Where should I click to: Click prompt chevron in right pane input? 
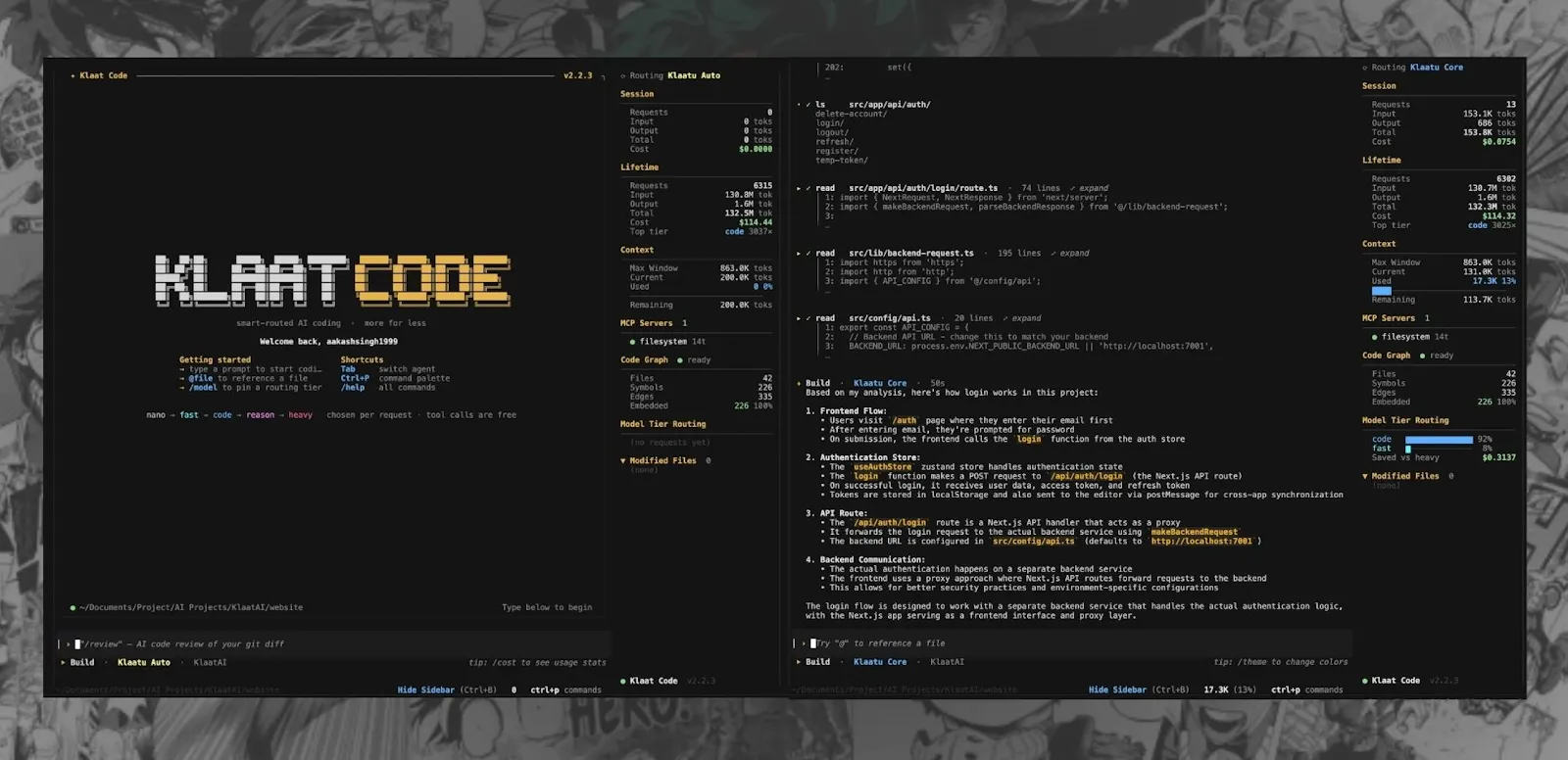tap(804, 643)
